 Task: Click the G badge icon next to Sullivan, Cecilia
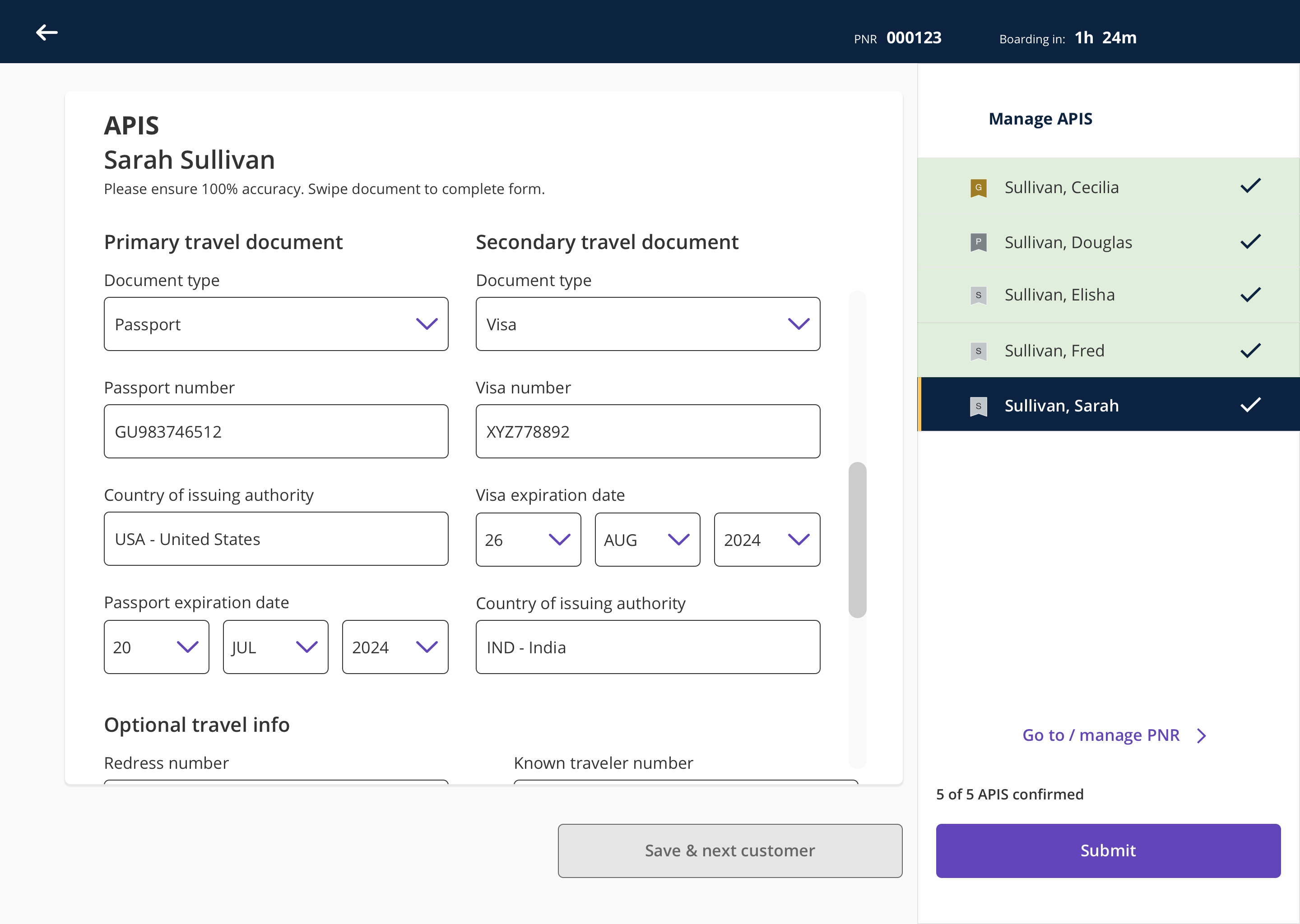[x=979, y=188]
